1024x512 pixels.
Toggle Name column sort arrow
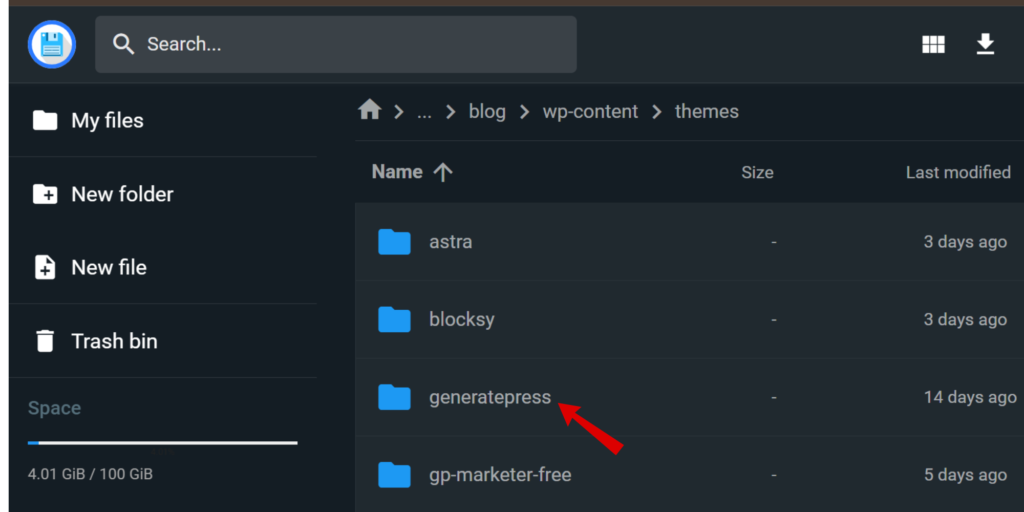click(x=443, y=172)
